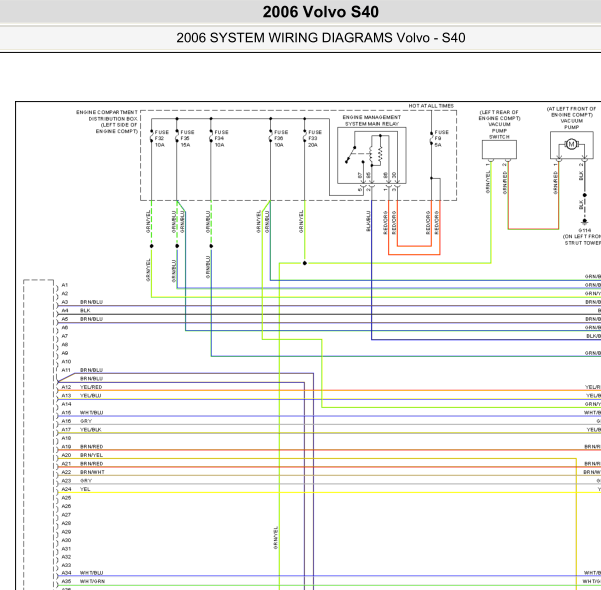601x590 pixels.
Task: Click the '2006 SYSTEM WIRING DIAGRAMS Volvo - S40' subtitle
Action: coord(321,38)
